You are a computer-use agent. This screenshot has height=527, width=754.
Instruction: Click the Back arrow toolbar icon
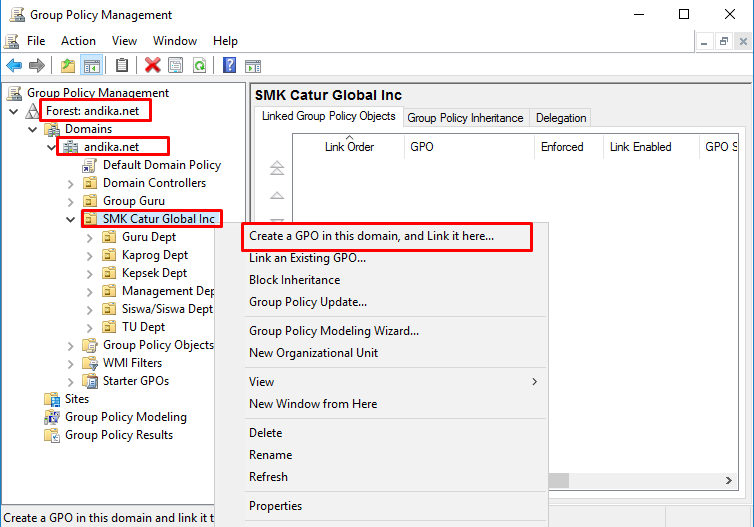pos(14,65)
